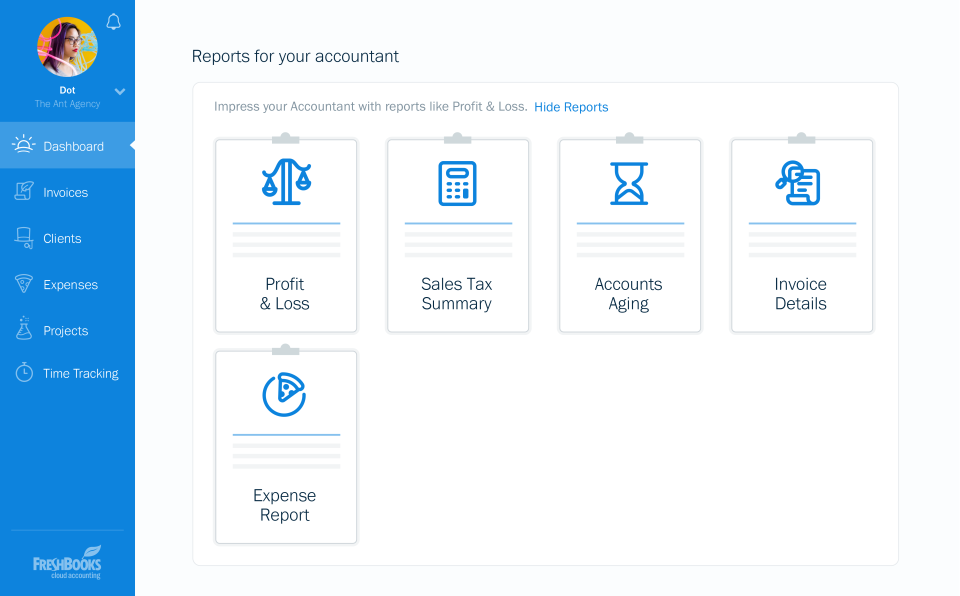The height and width of the screenshot is (596, 960).
Task: Click the Time Tracking stopwatch icon
Action: click(24, 372)
